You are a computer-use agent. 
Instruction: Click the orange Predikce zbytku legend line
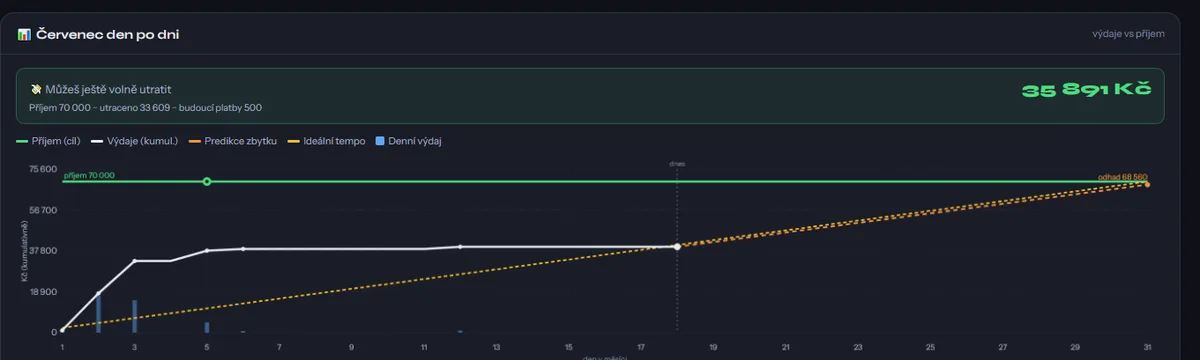click(195, 141)
